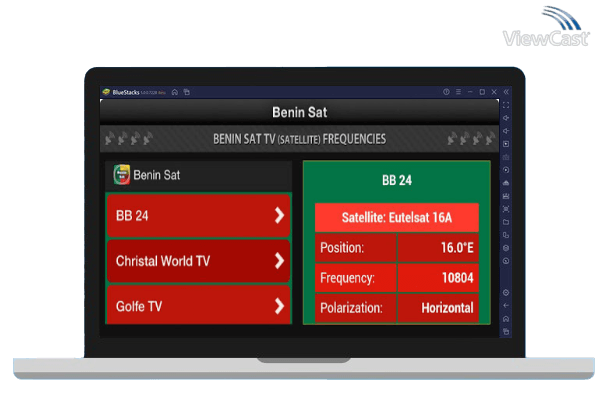This screenshot has height=414, width=602.
Task: Take a screenshot from the sidebar
Action: coord(506,209)
